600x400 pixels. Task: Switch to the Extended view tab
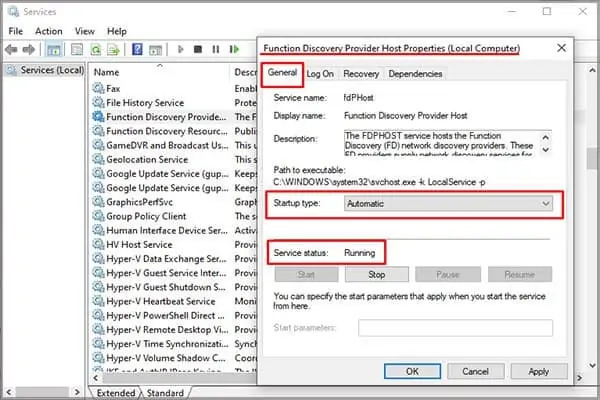(116, 393)
